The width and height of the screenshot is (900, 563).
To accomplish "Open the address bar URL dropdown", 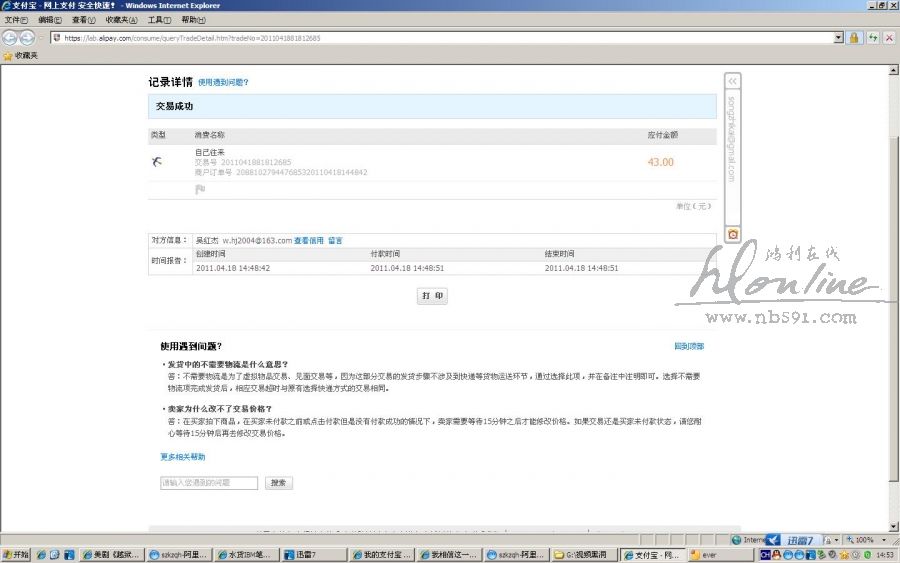I will click(x=839, y=38).
